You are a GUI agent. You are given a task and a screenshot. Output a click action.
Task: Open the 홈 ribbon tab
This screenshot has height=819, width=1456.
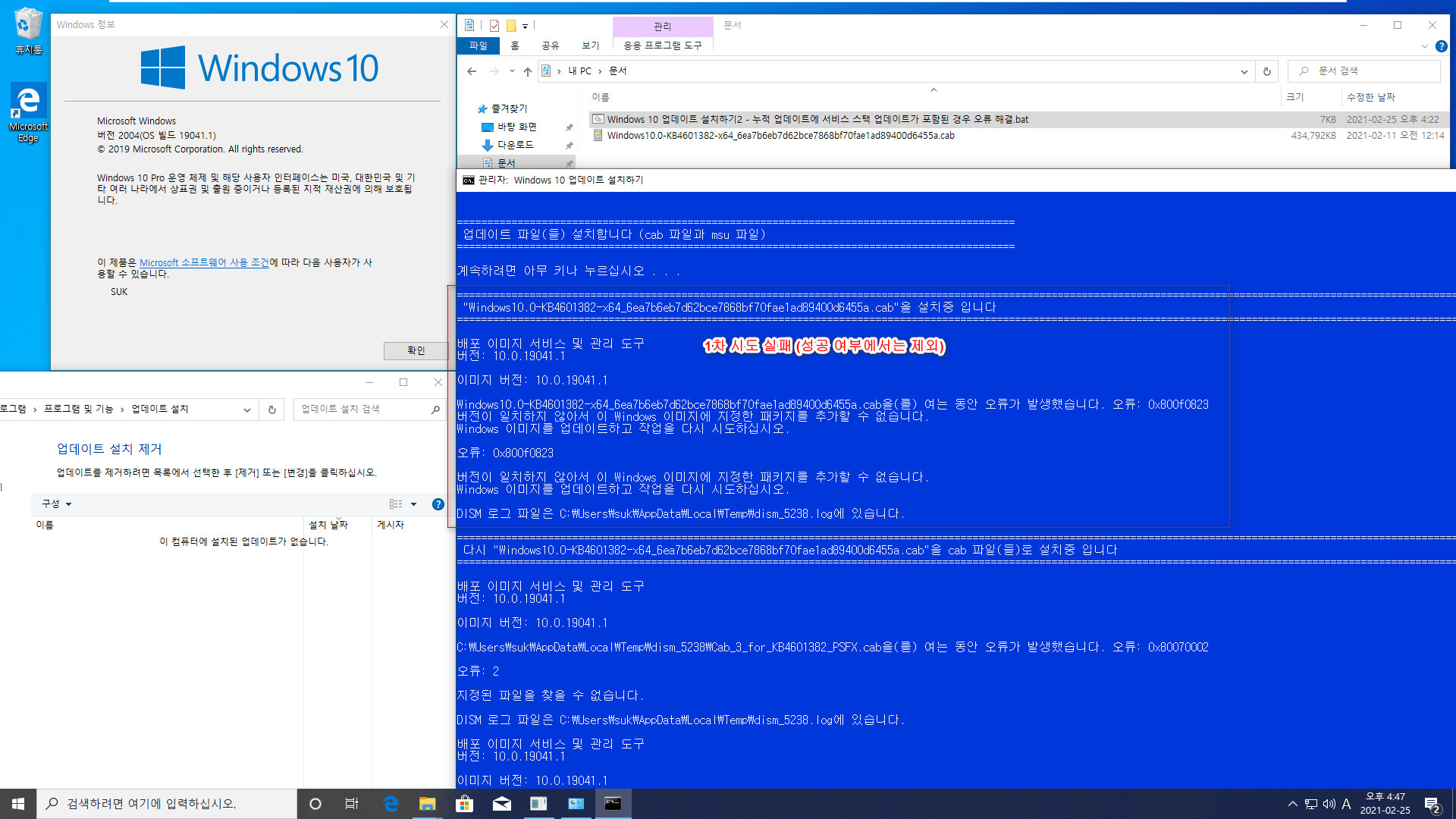515,45
